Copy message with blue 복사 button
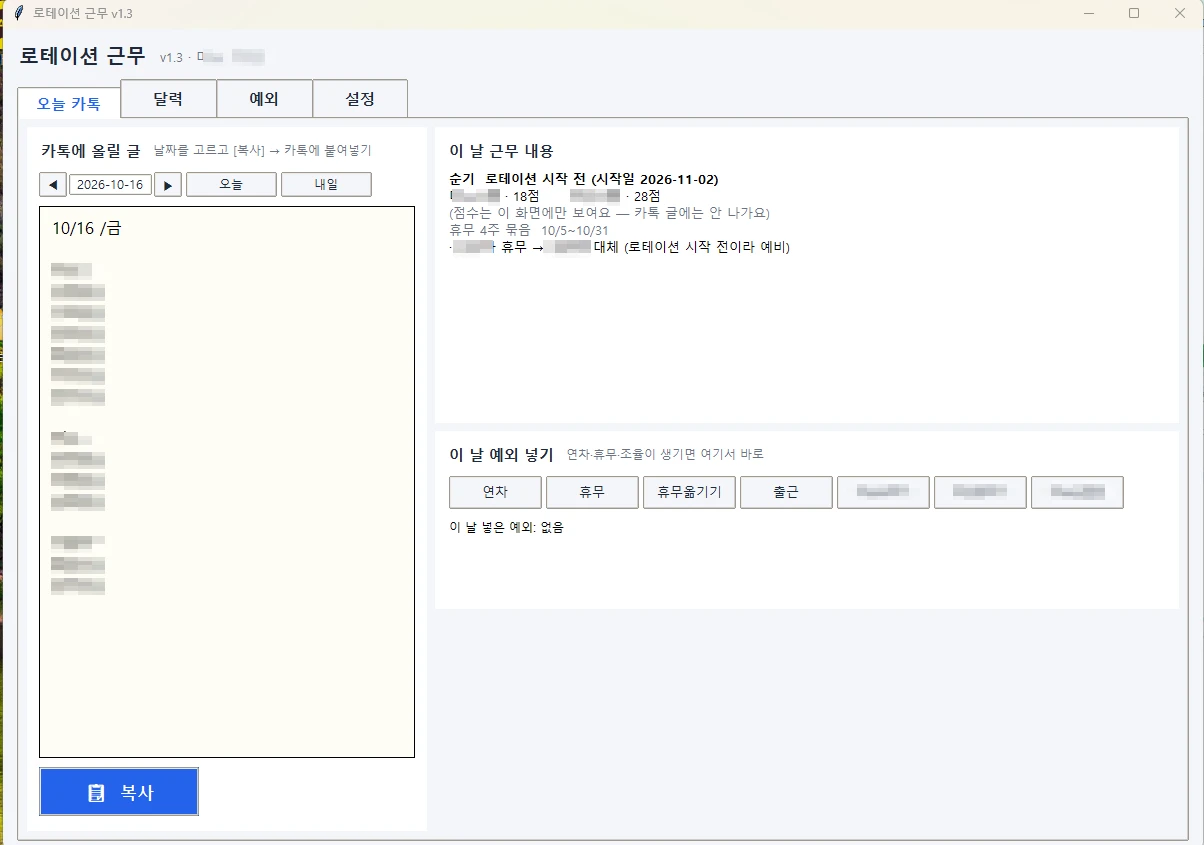 point(119,792)
